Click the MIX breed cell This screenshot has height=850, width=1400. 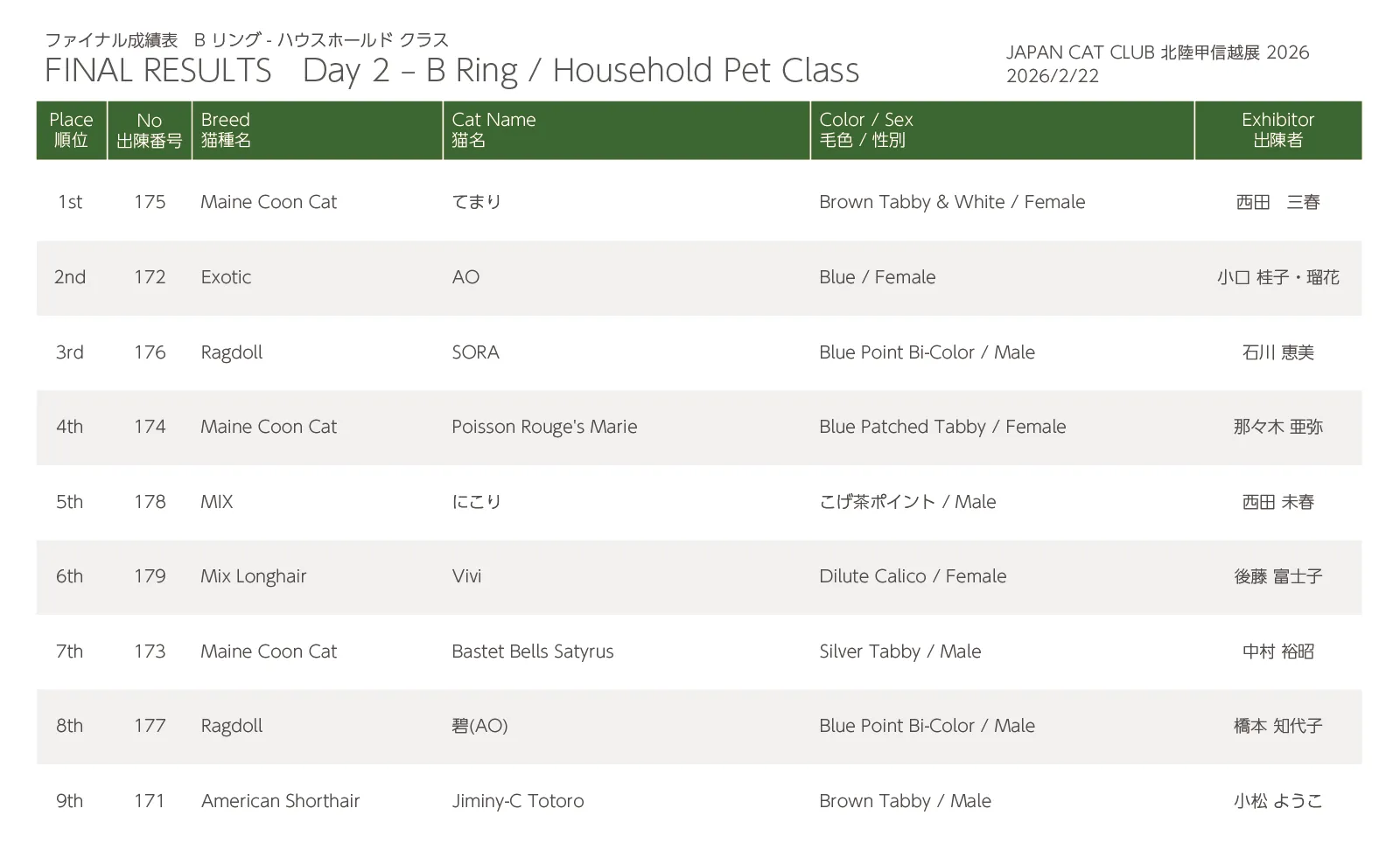click(x=217, y=502)
